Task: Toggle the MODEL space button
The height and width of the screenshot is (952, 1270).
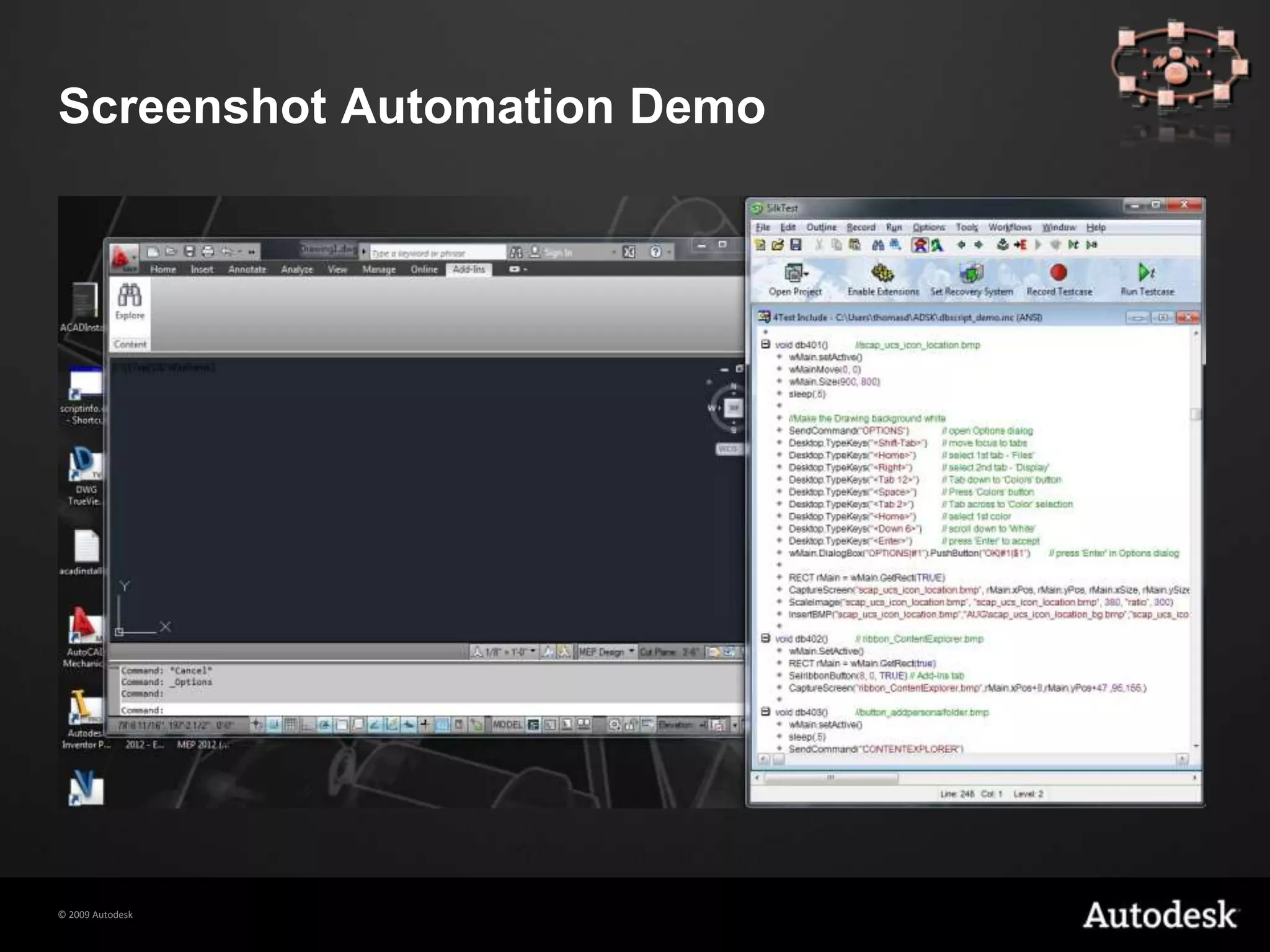Action: (x=507, y=725)
